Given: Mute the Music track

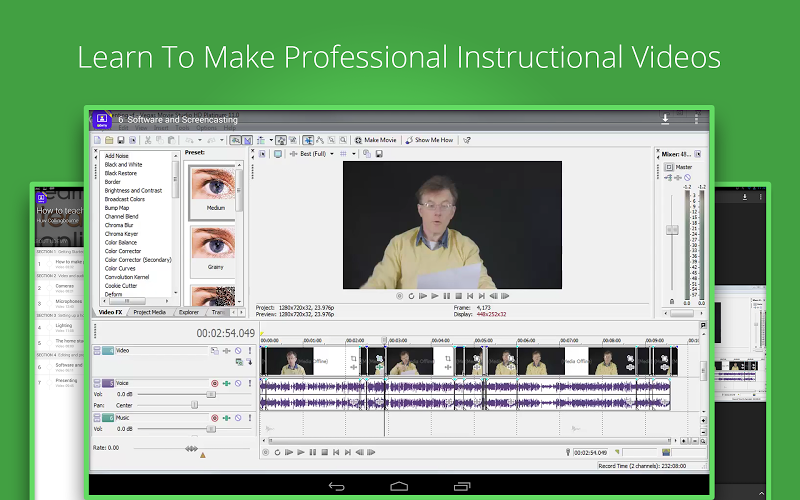Looking at the screenshot, I should [x=238, y=417].
